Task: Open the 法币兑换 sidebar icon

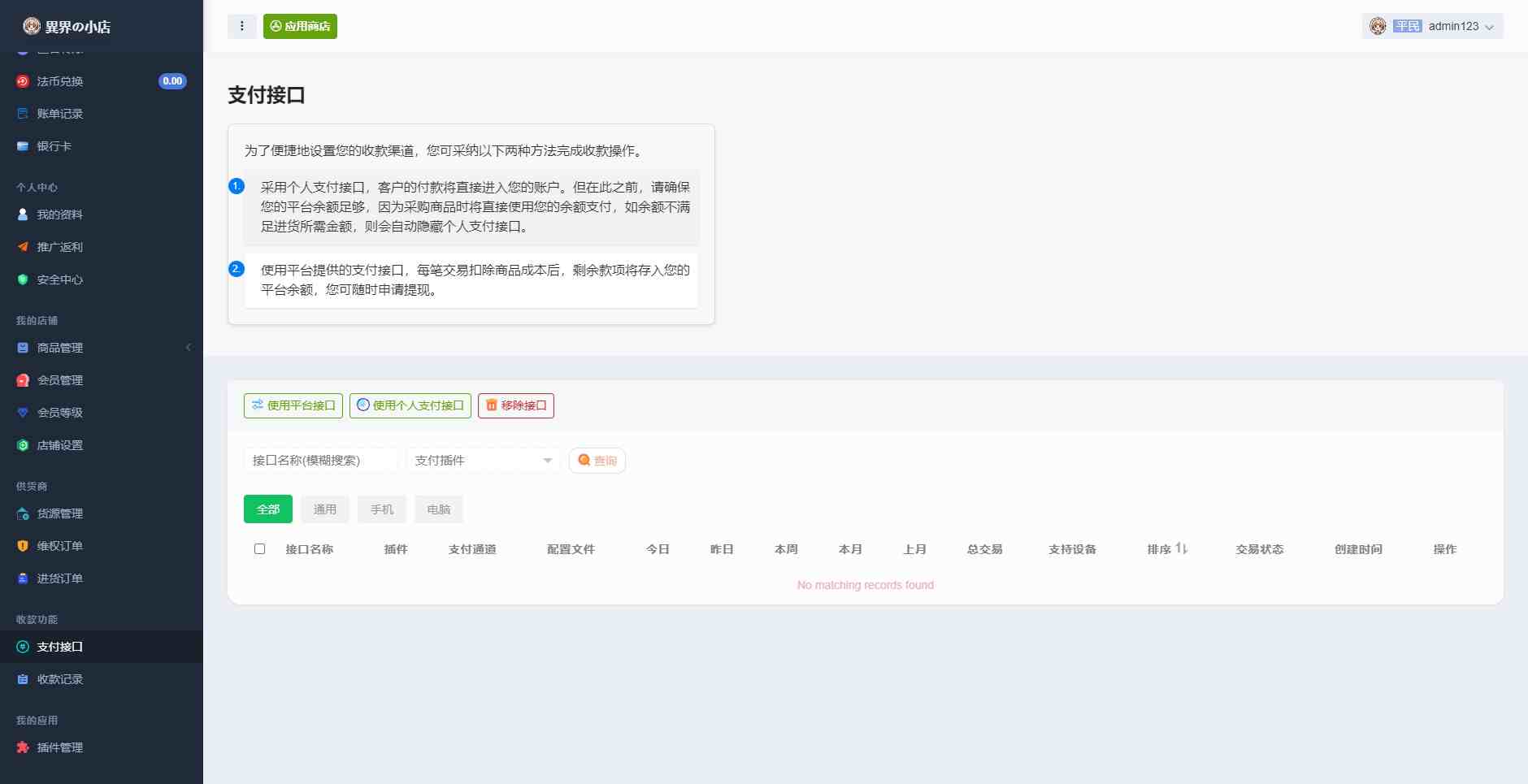Action: tap(23, 80)
